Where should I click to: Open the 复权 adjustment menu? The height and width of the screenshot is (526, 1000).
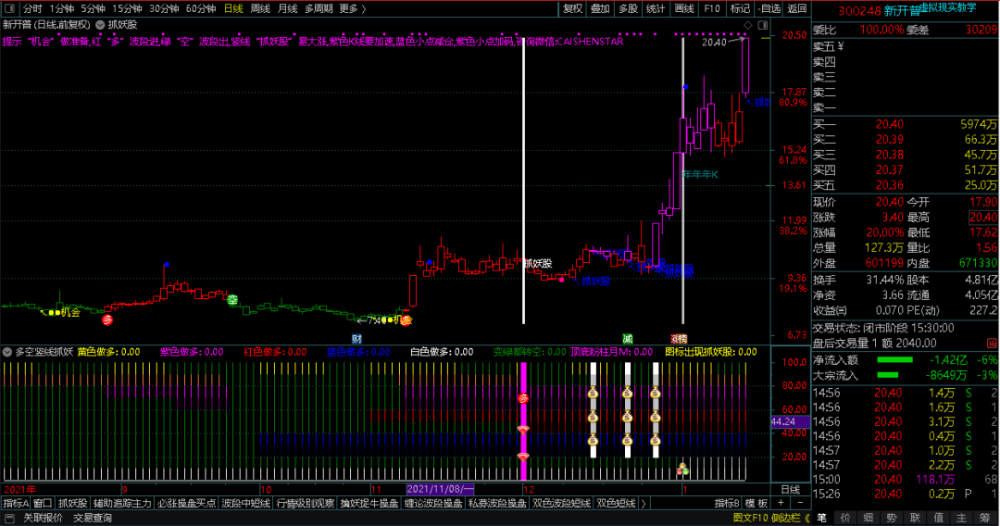point(572,8)
